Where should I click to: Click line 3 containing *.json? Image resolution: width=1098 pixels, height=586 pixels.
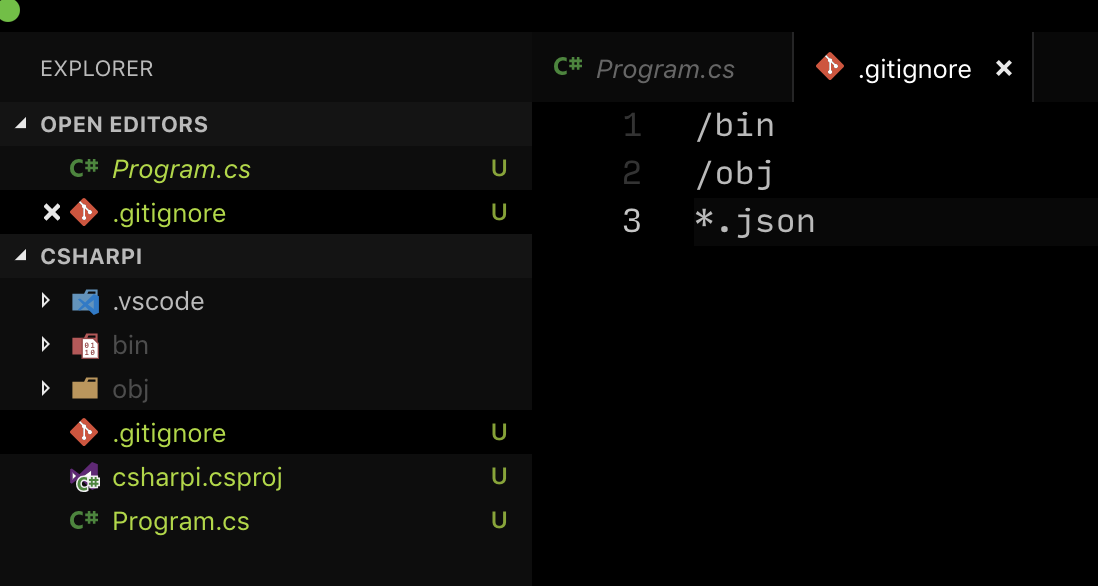click(756, 221)
